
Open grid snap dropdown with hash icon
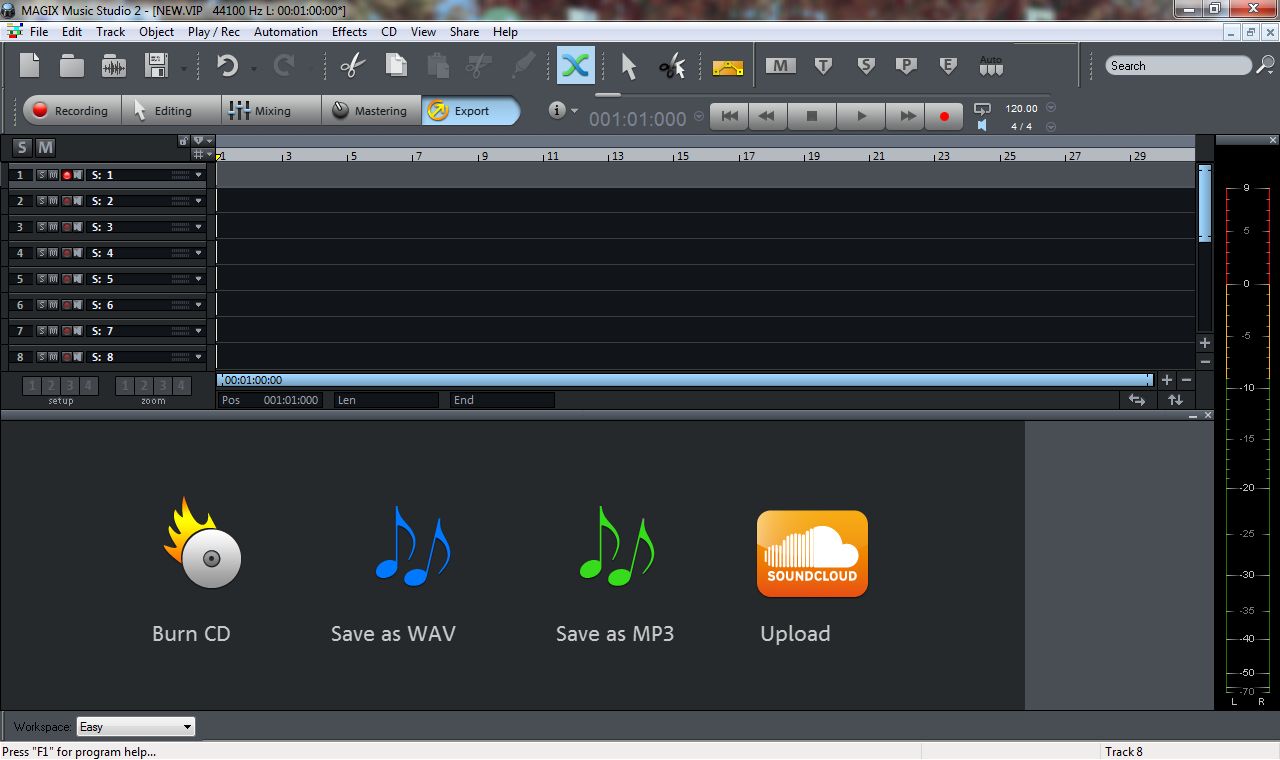click(x=202, y=155)
